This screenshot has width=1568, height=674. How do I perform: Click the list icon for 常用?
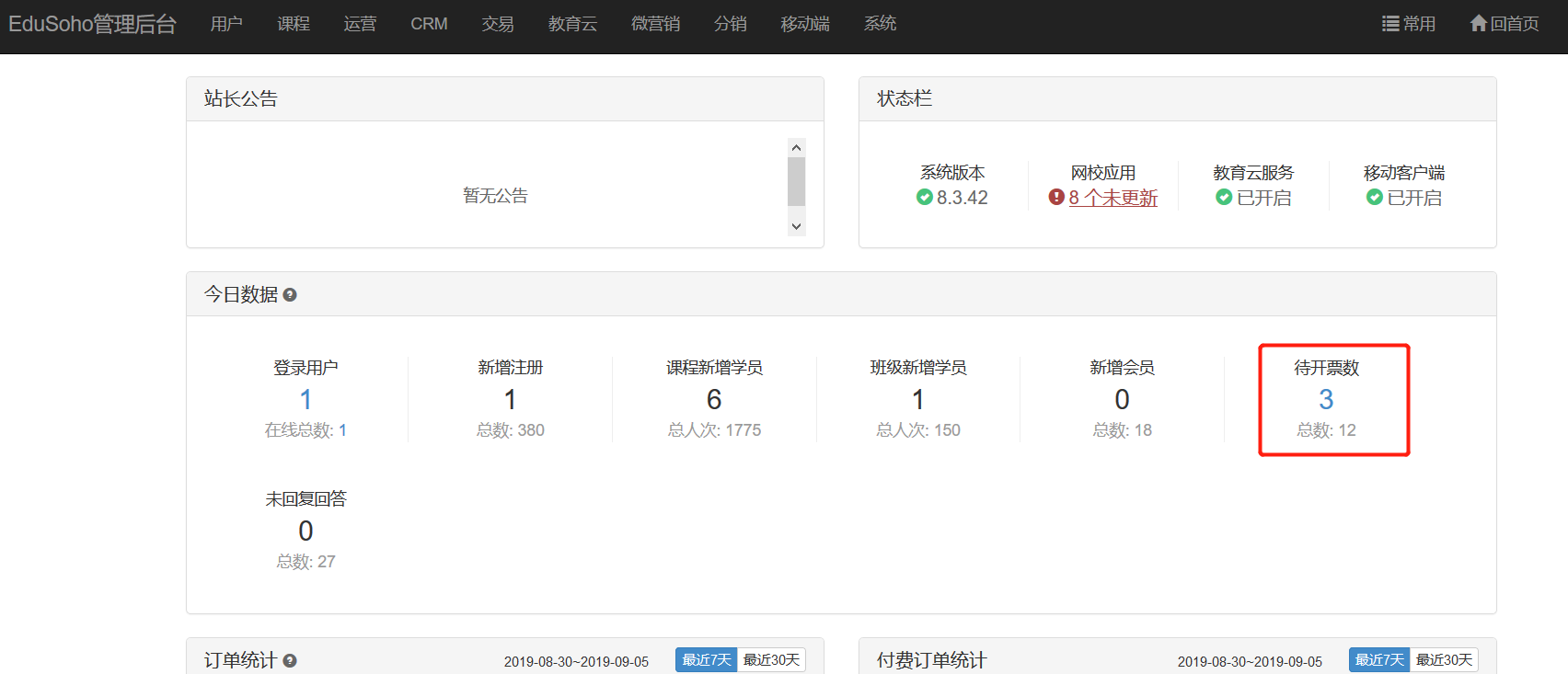coord(1390,24)
